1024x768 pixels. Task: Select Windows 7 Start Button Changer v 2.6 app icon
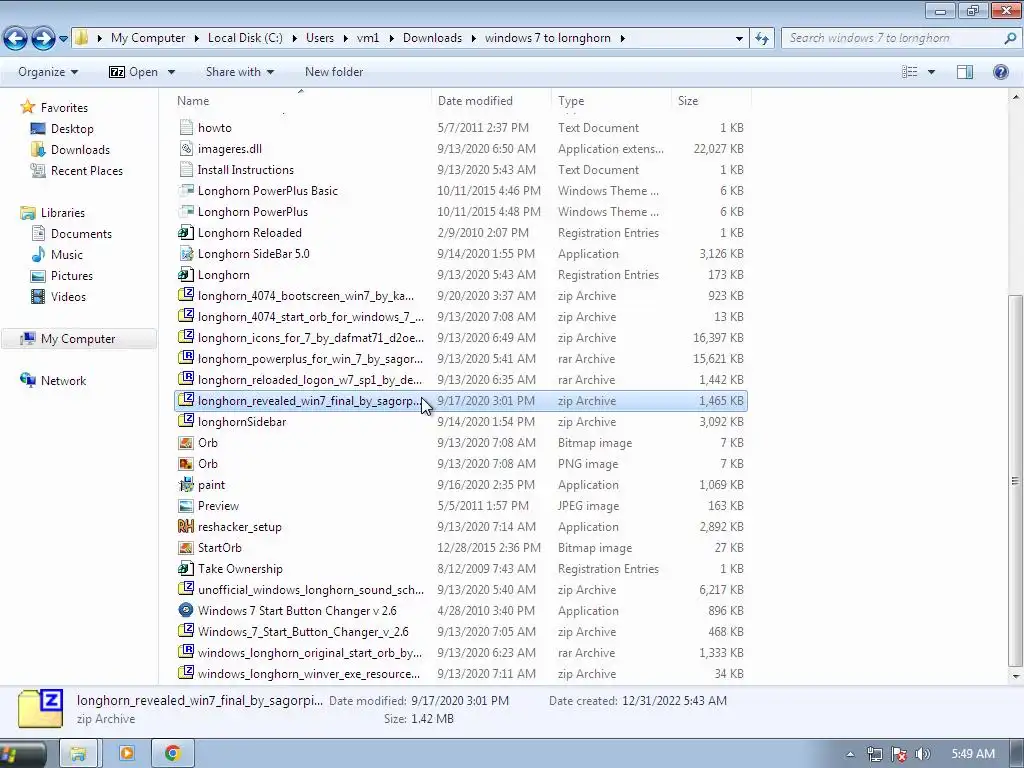coord(186,610)
